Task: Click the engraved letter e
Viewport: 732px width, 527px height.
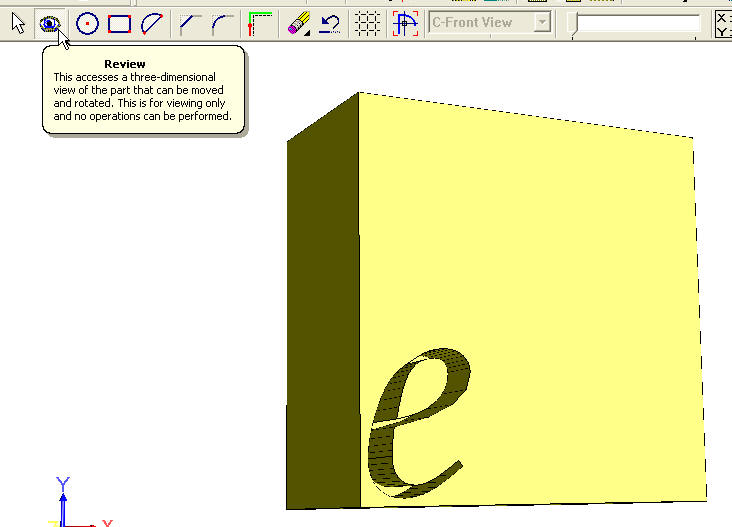Action: (419, 423)
